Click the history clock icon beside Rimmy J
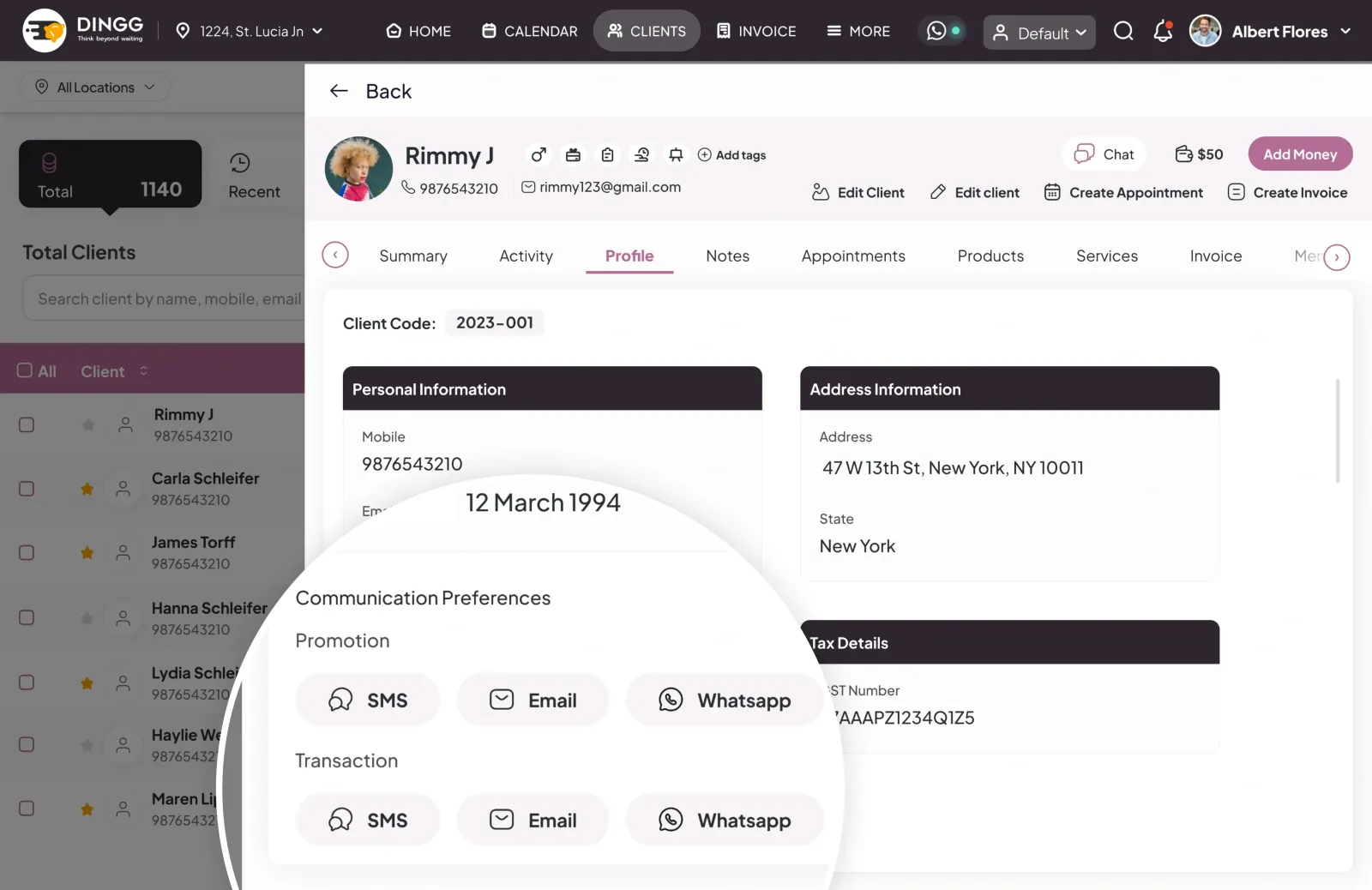 click(x=641, y=154)
